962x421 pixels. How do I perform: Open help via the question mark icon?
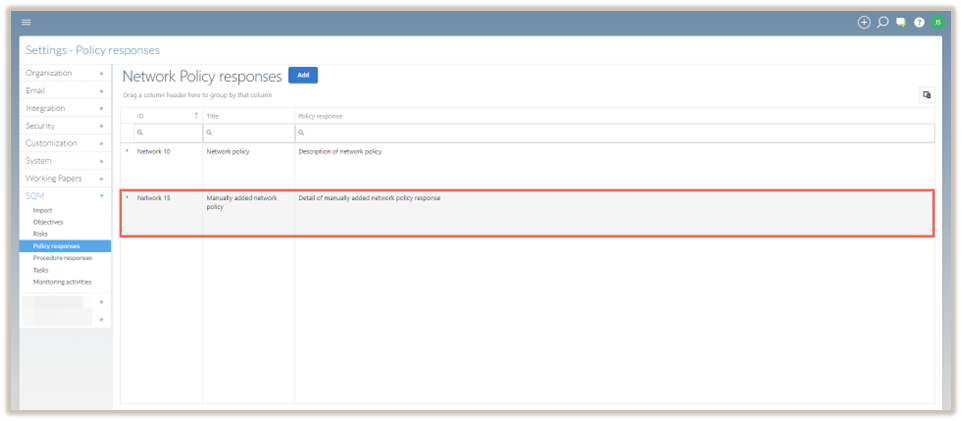pos(919,22)
